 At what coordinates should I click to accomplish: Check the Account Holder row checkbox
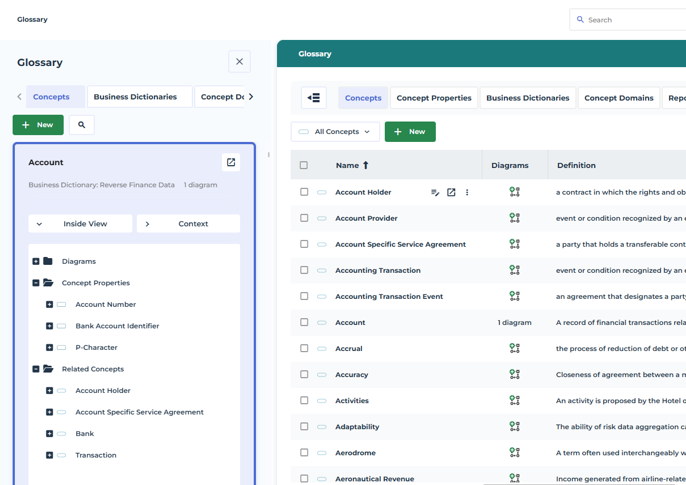click(304, 192)
